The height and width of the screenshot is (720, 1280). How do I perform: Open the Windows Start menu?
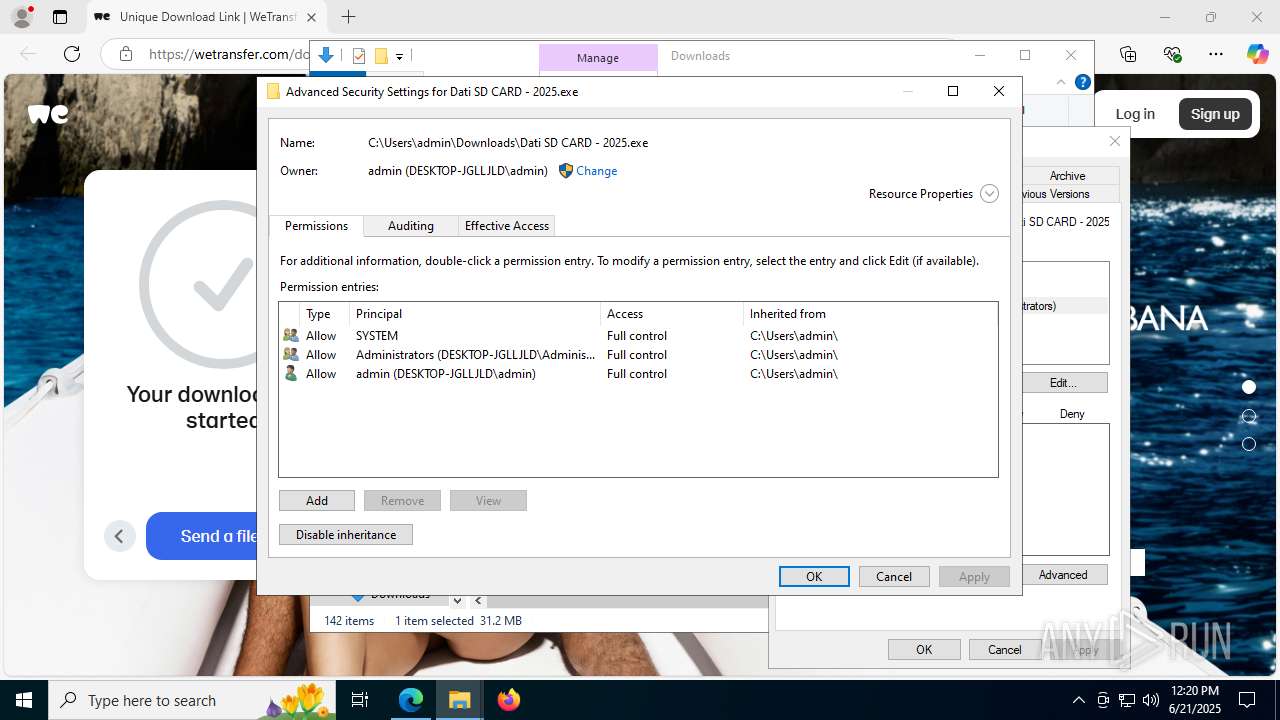click(24, 700)
